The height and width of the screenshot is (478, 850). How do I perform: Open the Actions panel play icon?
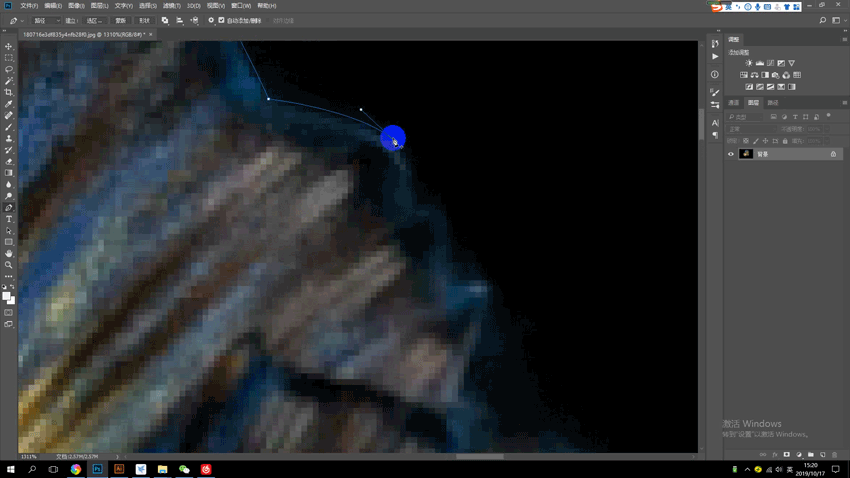715,56
